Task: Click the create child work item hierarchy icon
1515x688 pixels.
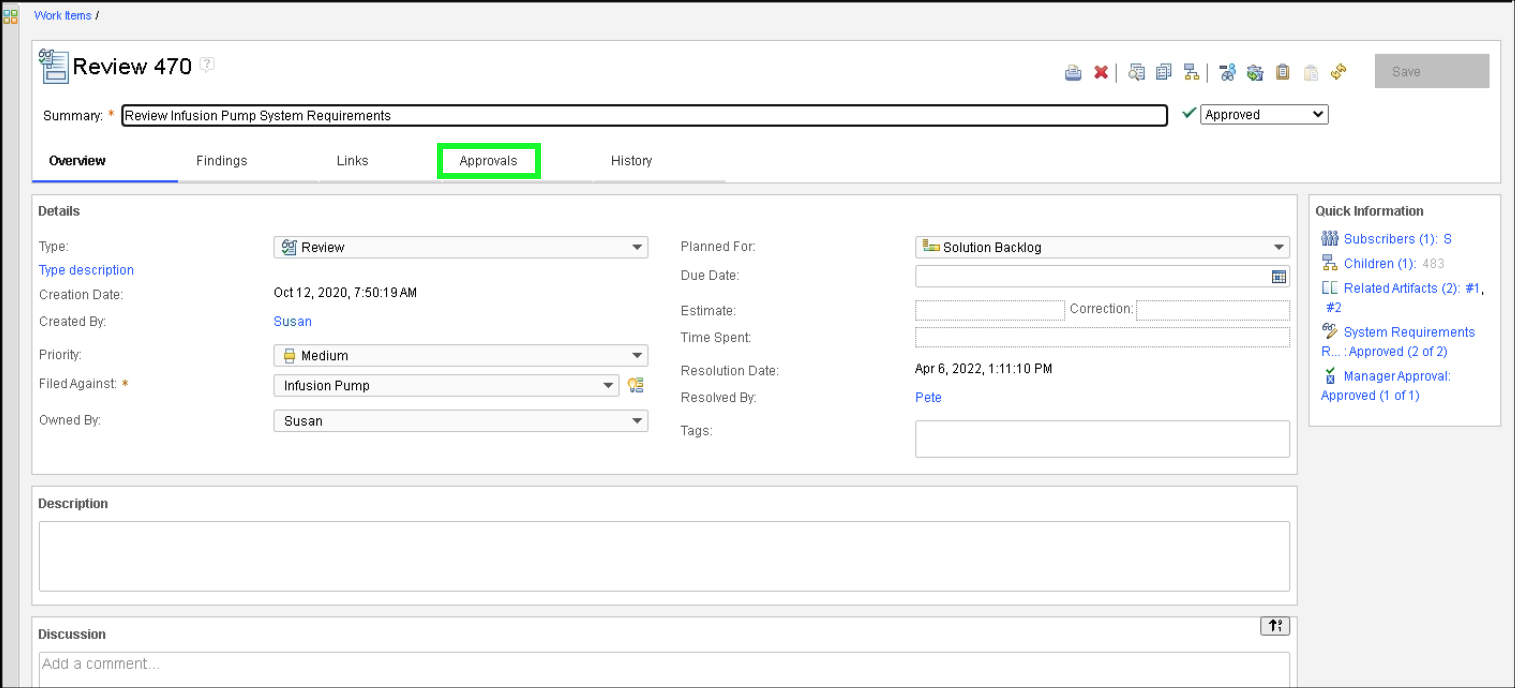Action: point(1191,72)
